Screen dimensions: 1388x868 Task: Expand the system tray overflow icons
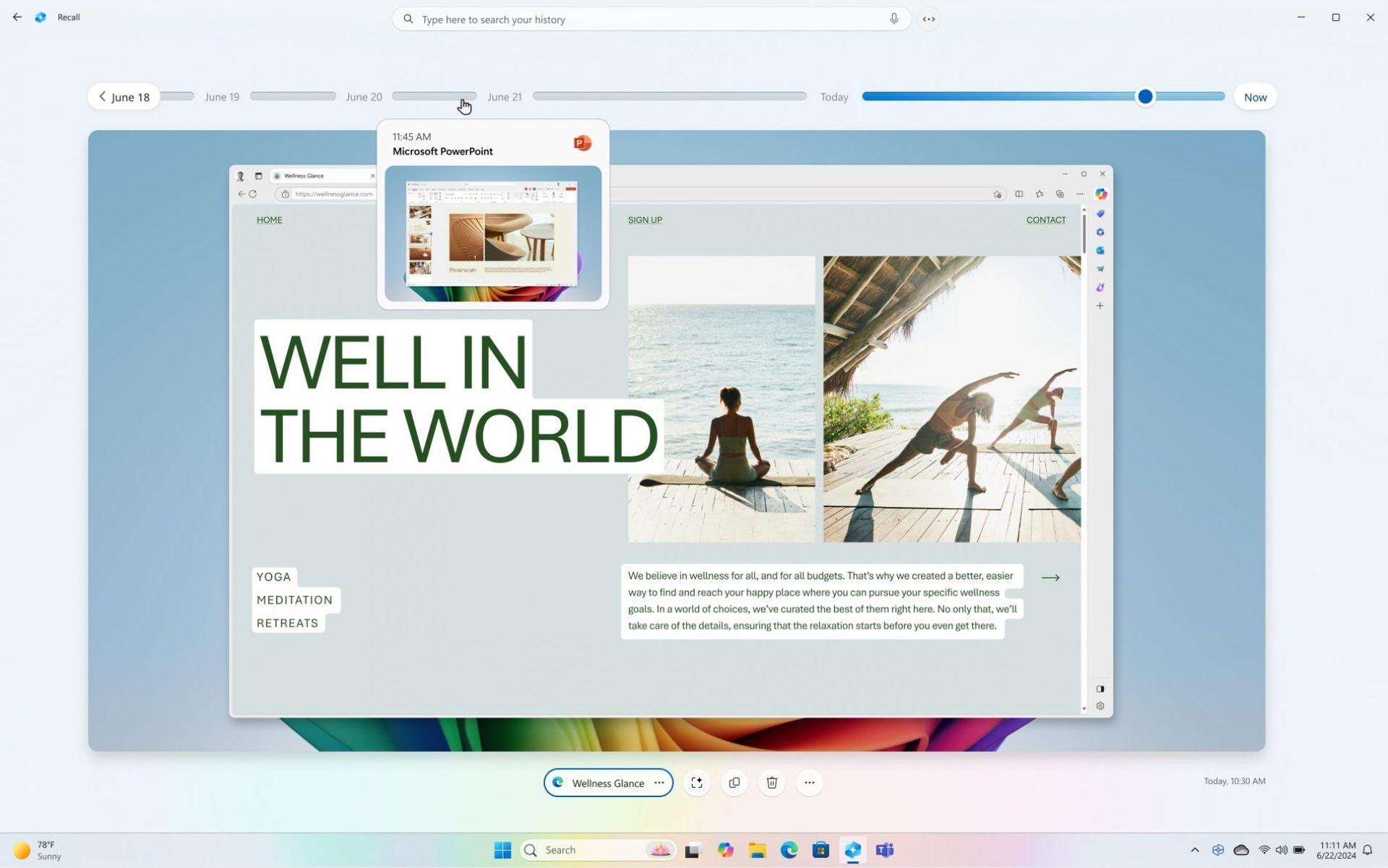point(1193,850)
